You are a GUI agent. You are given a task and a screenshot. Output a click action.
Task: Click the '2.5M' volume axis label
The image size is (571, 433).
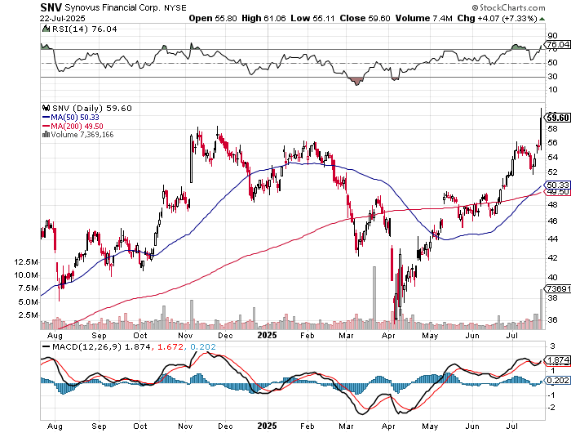point(28,315)
